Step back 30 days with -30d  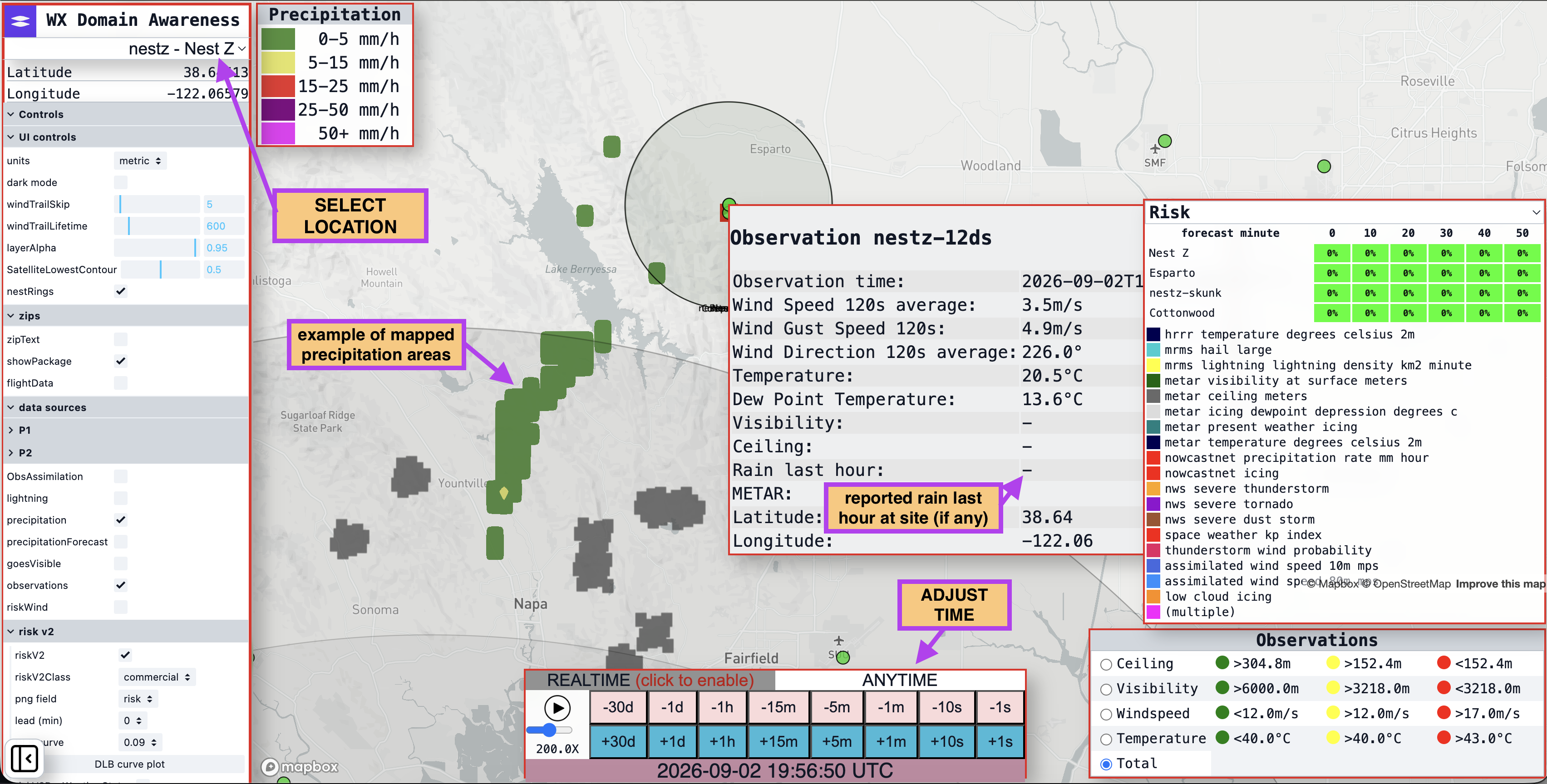coord(619,707)
